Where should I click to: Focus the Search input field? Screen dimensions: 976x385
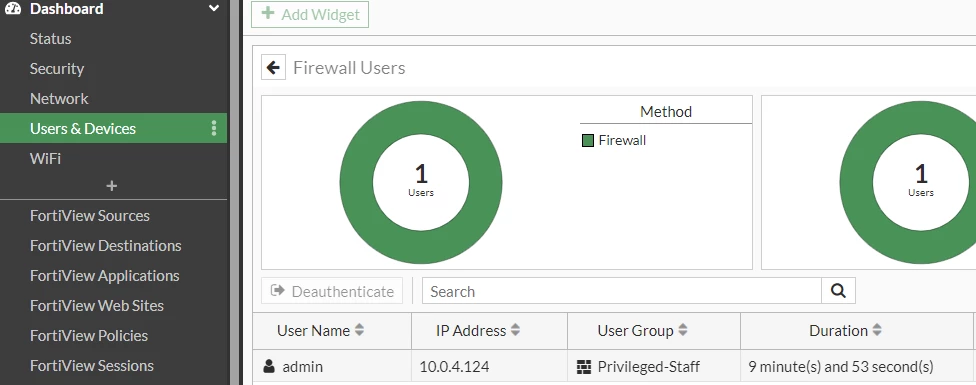(622, 291)
